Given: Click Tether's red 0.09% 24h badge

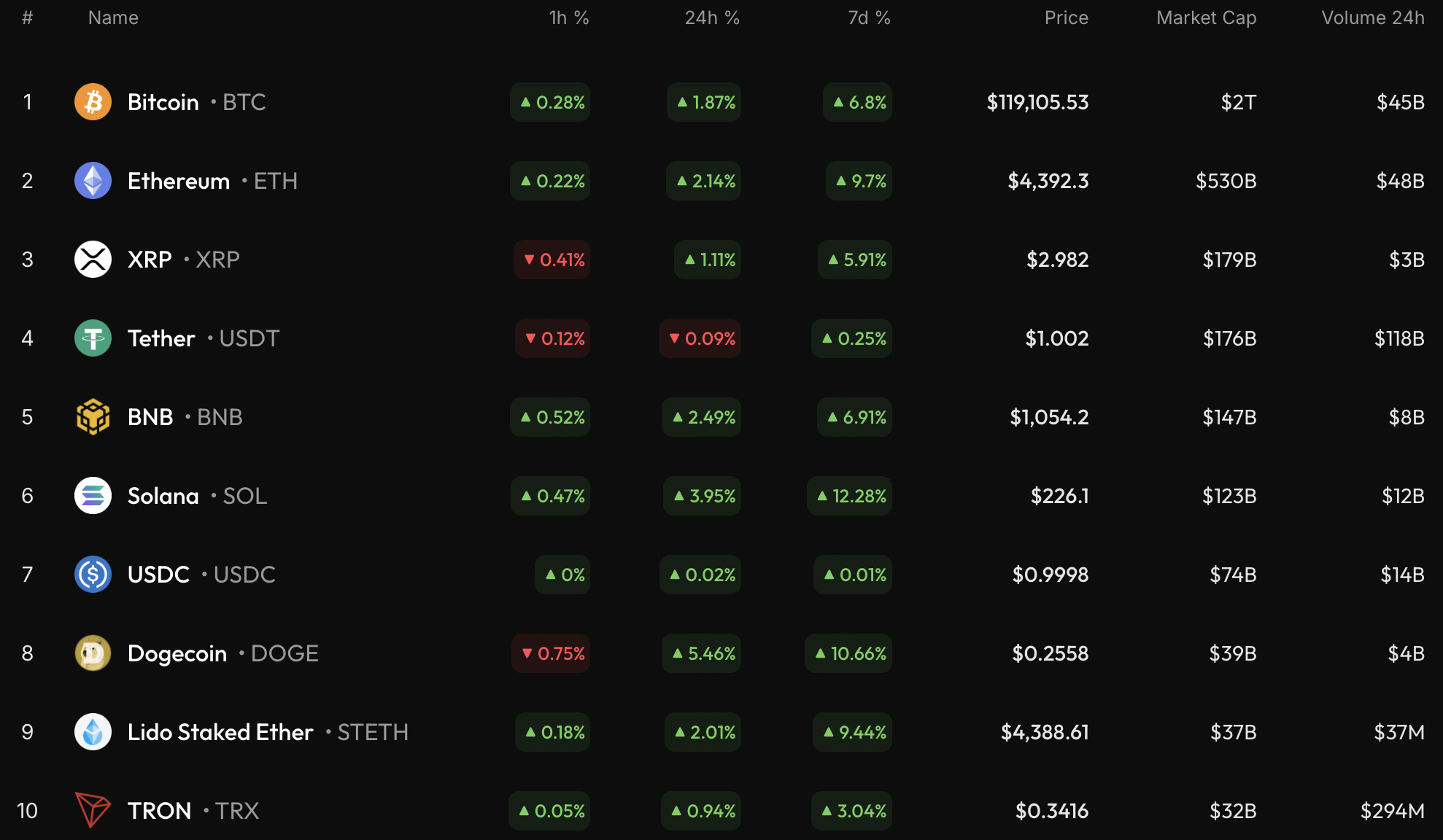Looking at the screenshot, I should tap(700, 338).
